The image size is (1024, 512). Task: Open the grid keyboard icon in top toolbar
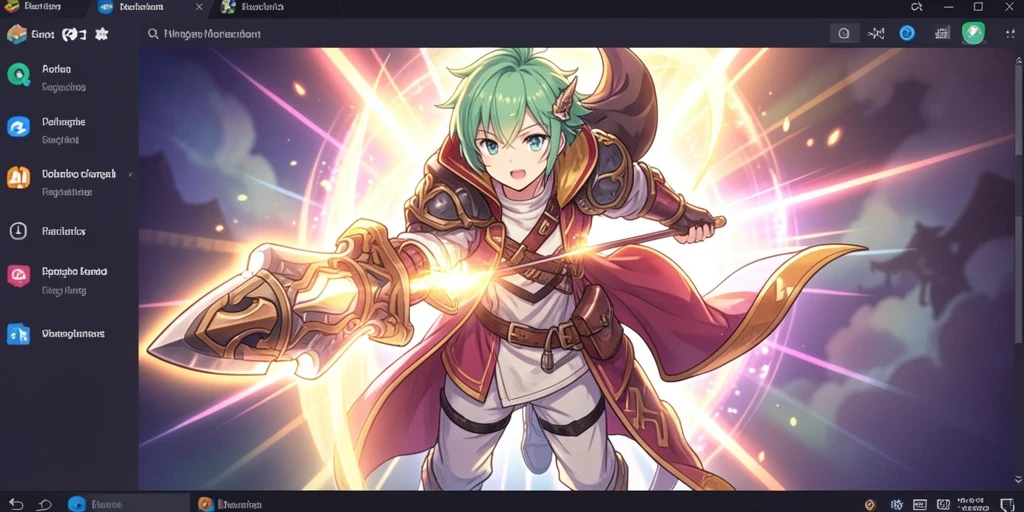(942, 33)
